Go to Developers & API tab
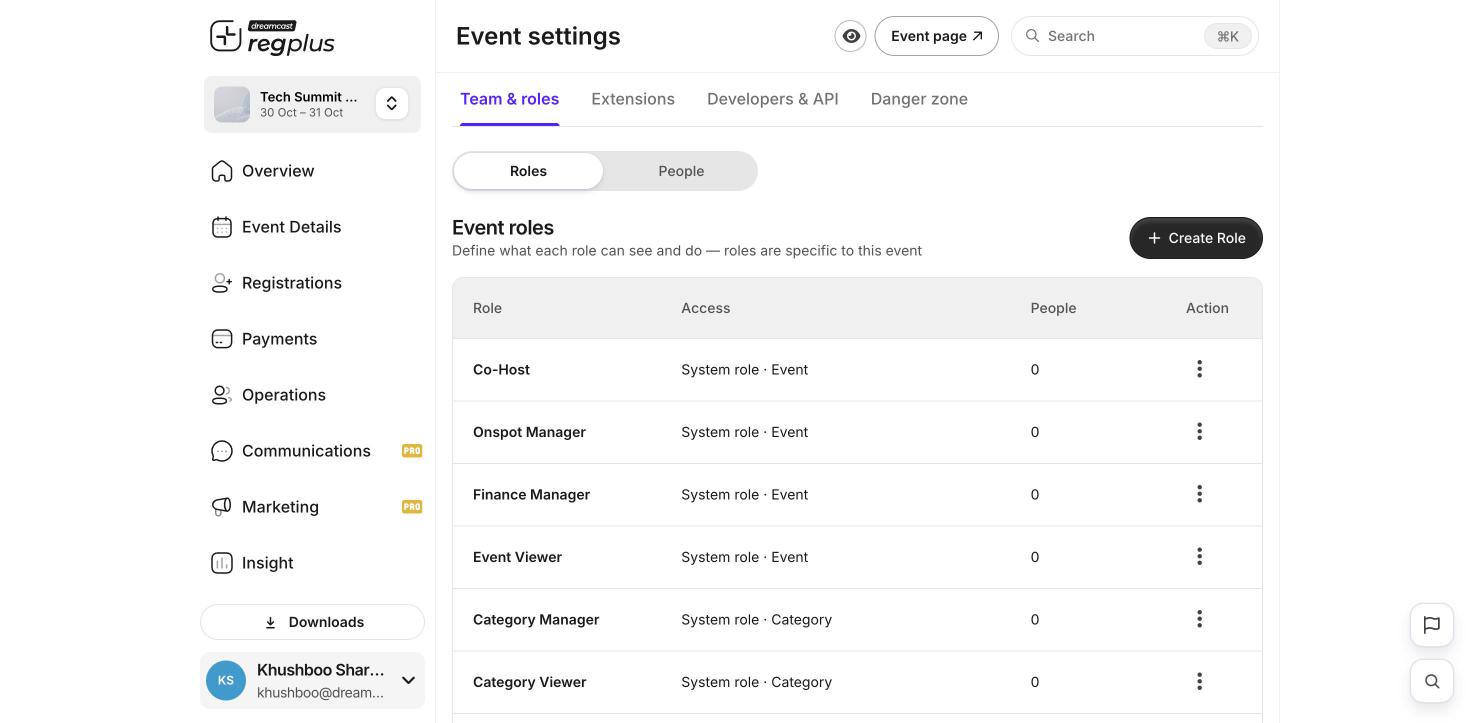1470x723 pixels. [x=773, y=99]
